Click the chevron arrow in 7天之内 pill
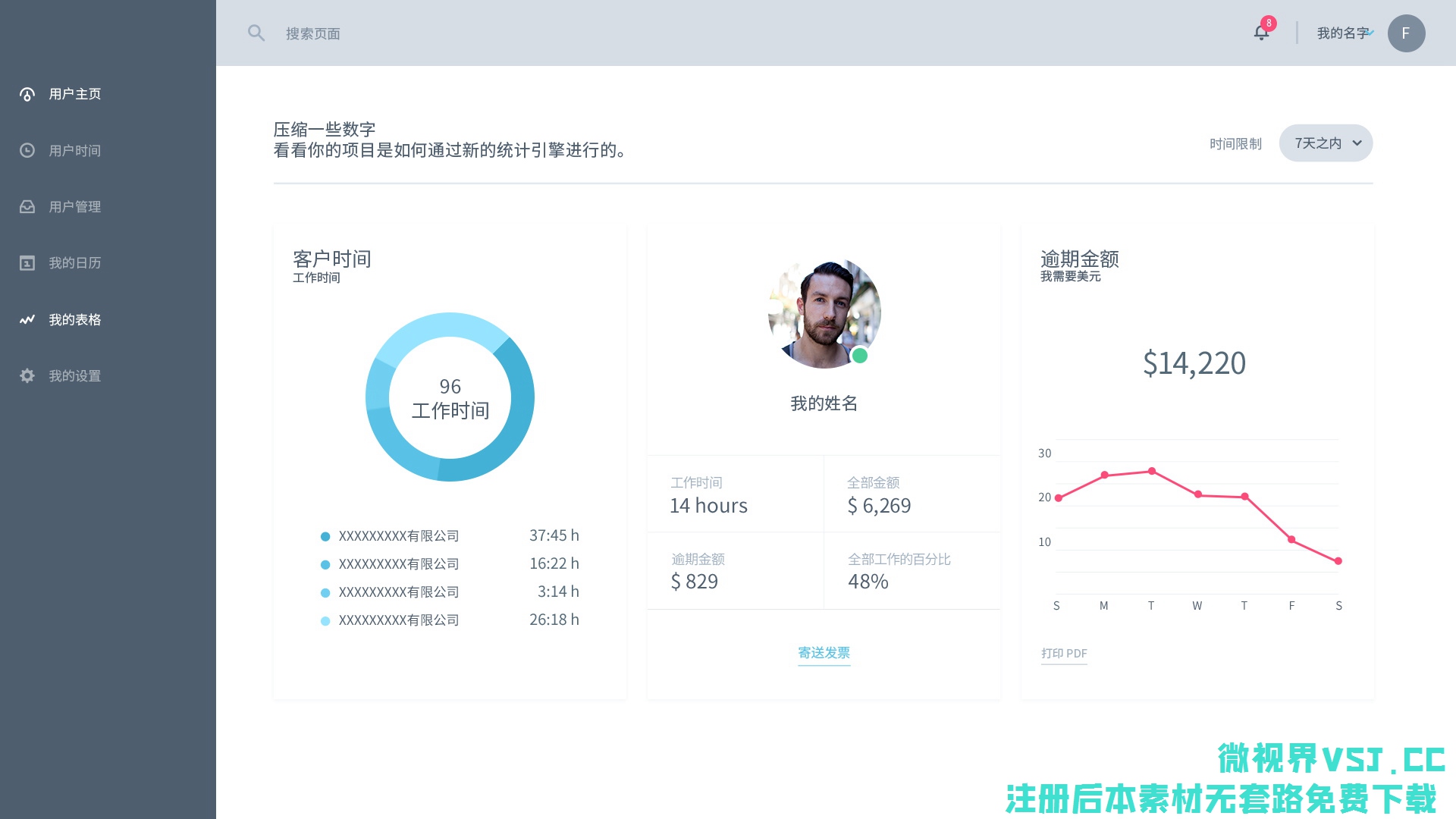Viewport: 1456px width, 819px height. coord(1357,143)
